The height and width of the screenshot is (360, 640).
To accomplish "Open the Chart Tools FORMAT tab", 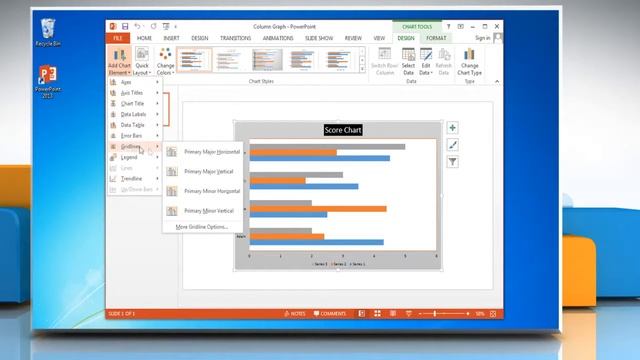I will pos(436,38).
